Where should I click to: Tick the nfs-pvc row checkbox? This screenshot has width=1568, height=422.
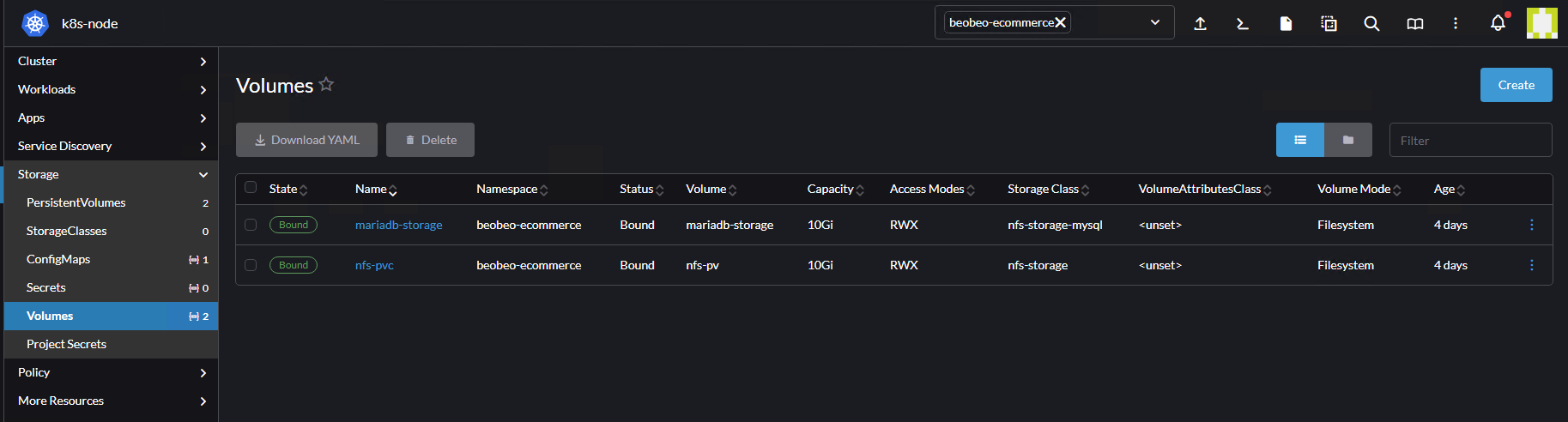251,265
